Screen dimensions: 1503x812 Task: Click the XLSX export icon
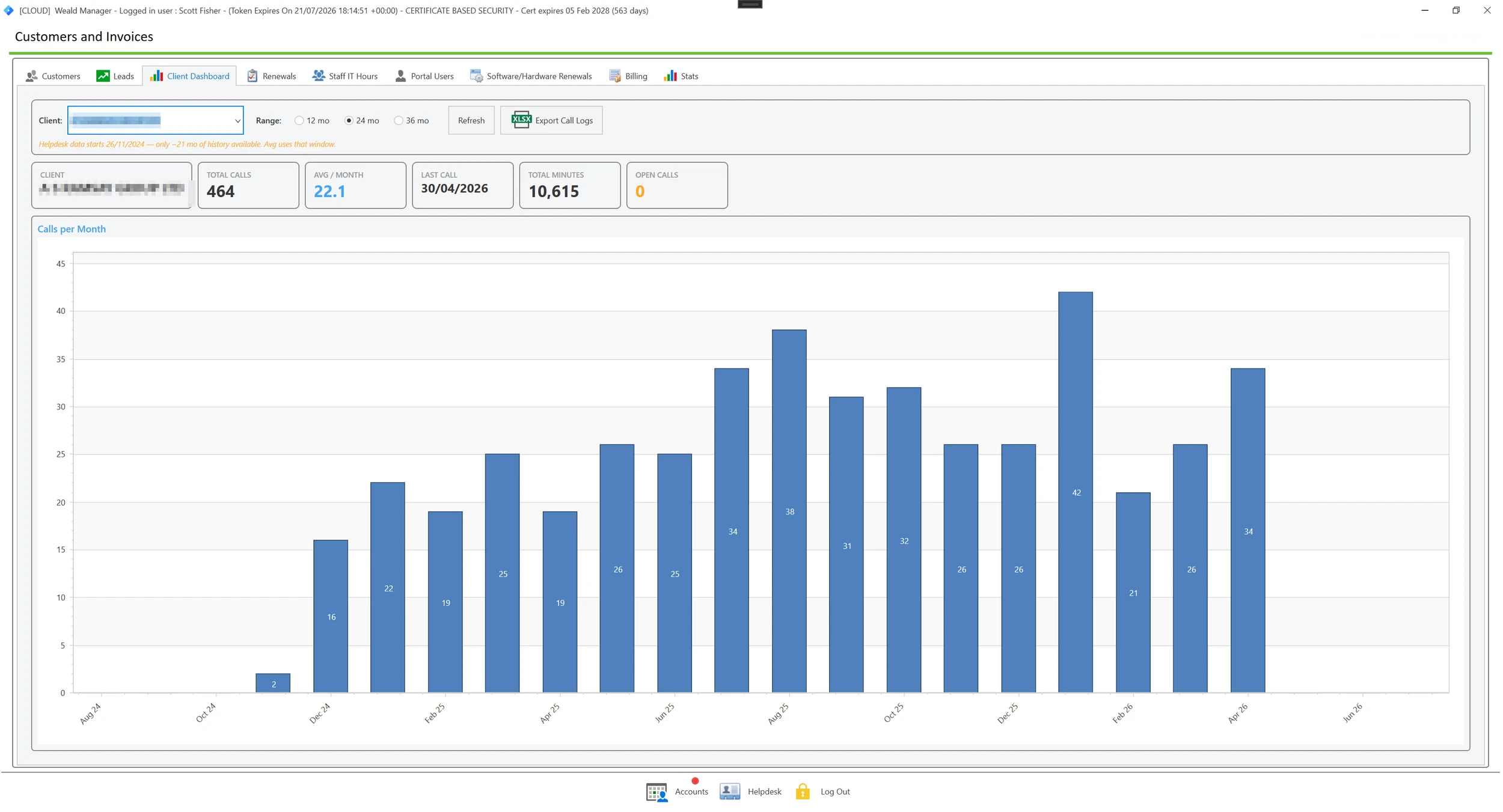(521, 120)
